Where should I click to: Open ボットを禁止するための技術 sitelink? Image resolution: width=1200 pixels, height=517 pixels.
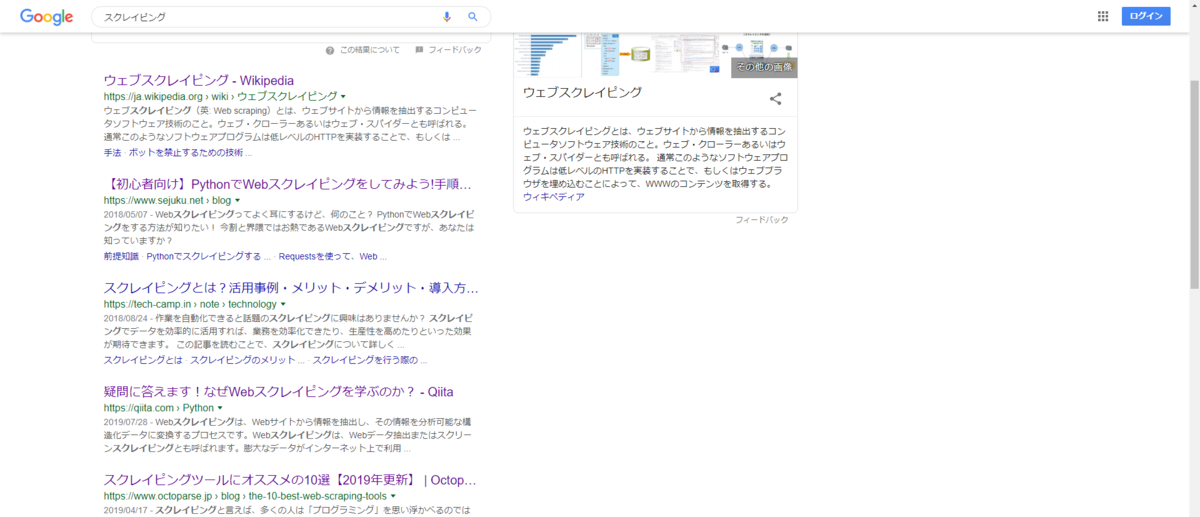(x=186, y=152)
